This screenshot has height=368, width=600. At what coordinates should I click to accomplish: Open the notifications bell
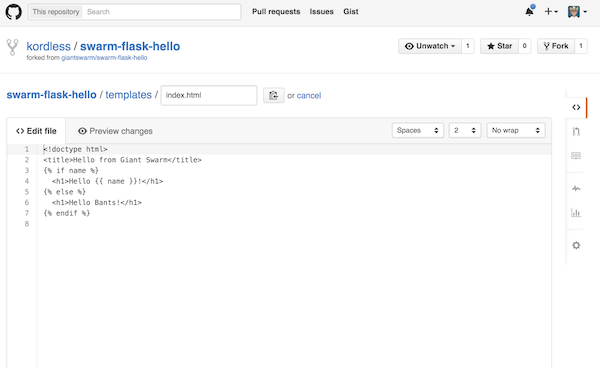point(529,11)
